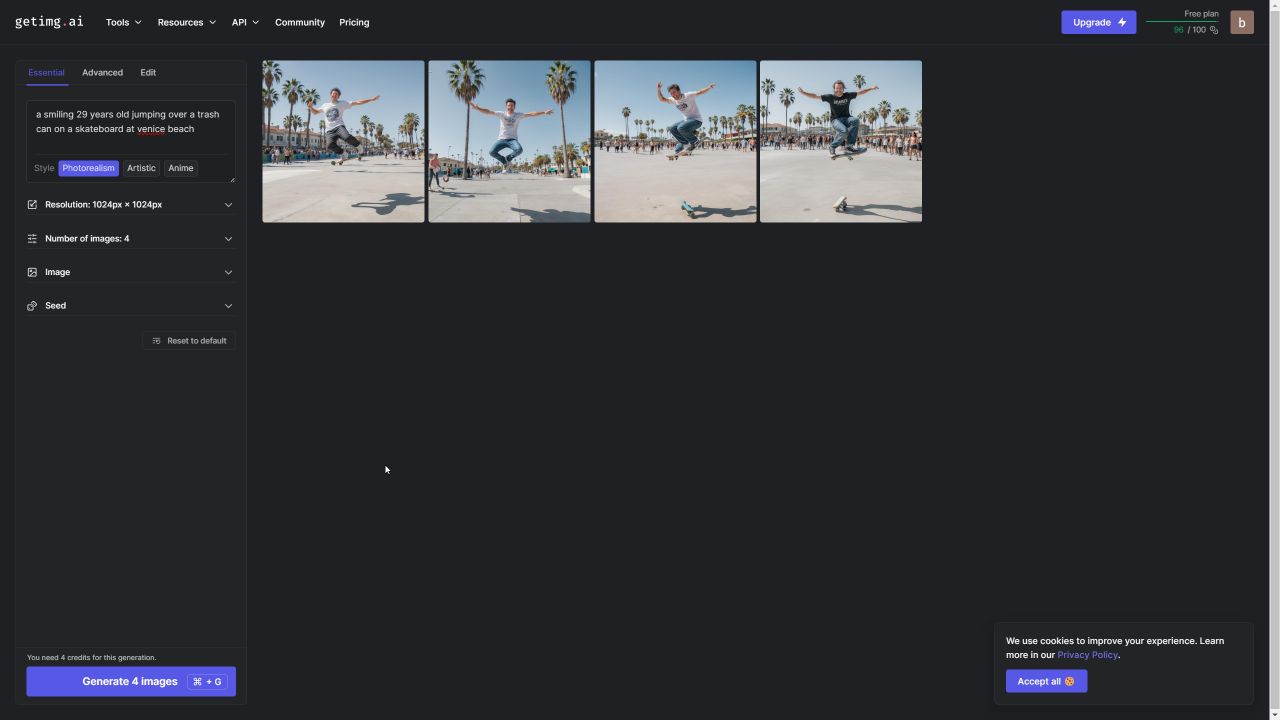The image size is (1280, 720).
Task: Expand the Image section chevron
Action: point(228,272)
